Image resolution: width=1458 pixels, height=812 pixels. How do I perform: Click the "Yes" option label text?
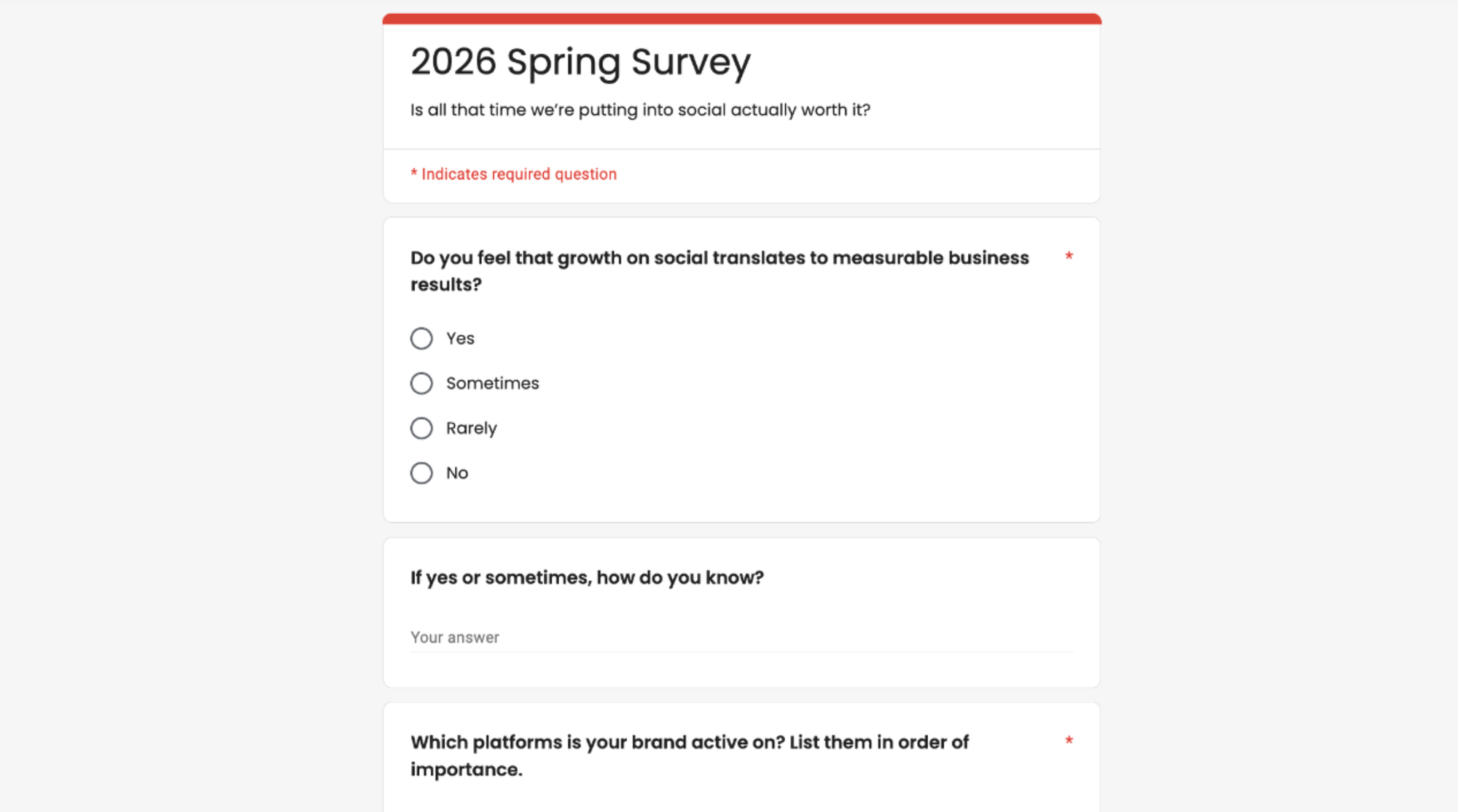point(460,338)
